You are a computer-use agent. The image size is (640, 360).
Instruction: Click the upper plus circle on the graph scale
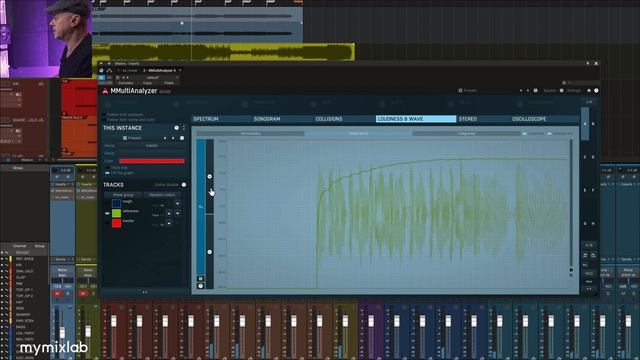tap(209, 176)
